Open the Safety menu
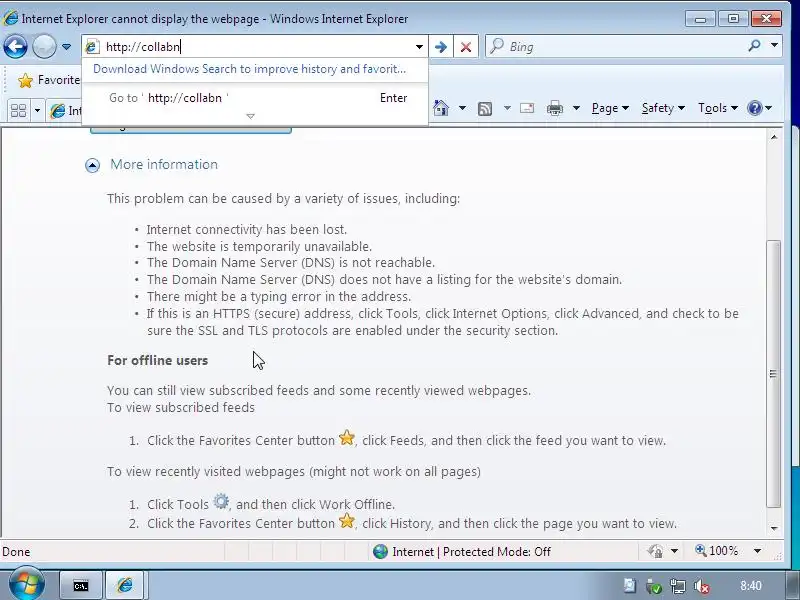 [x=663, y=108]
